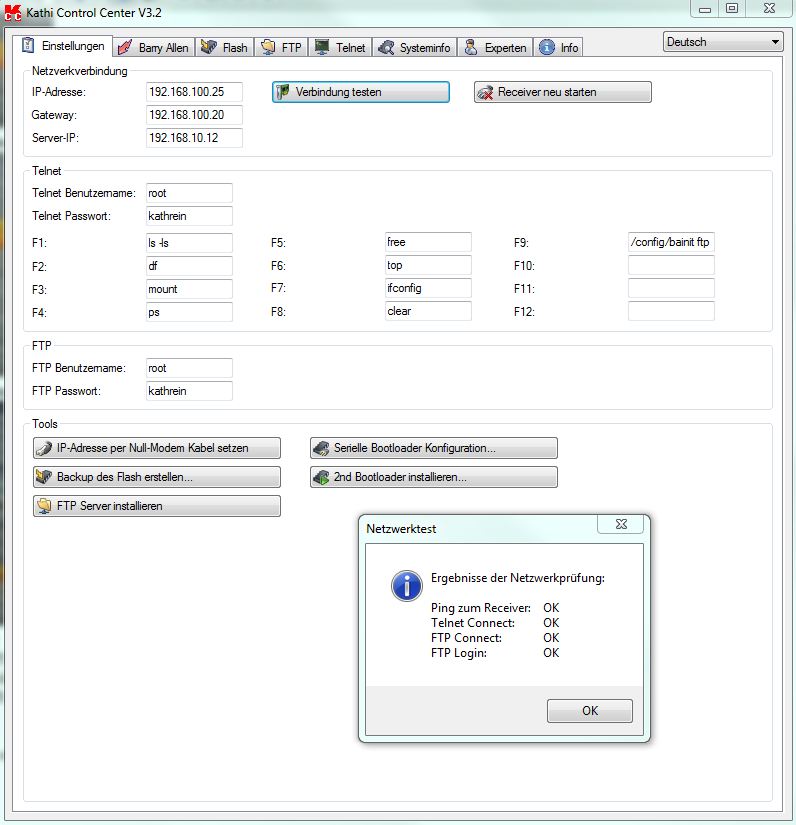Click Verbindung testen button

[361, 92]
